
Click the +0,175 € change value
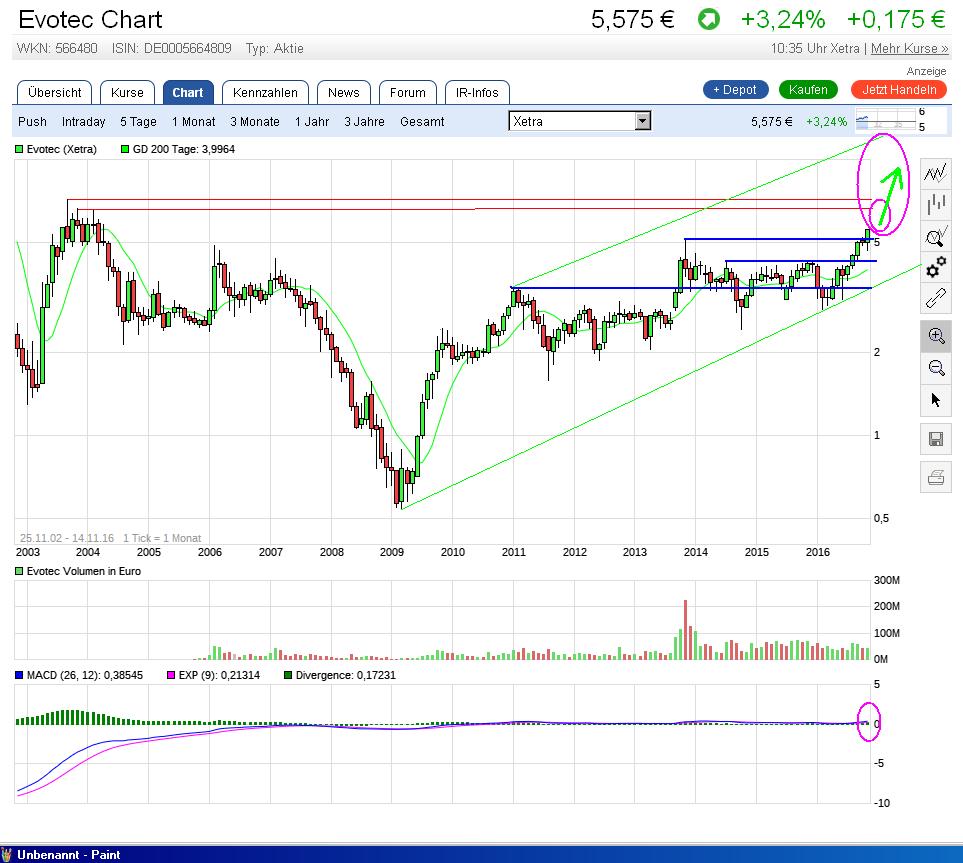(x=896, y=20)
